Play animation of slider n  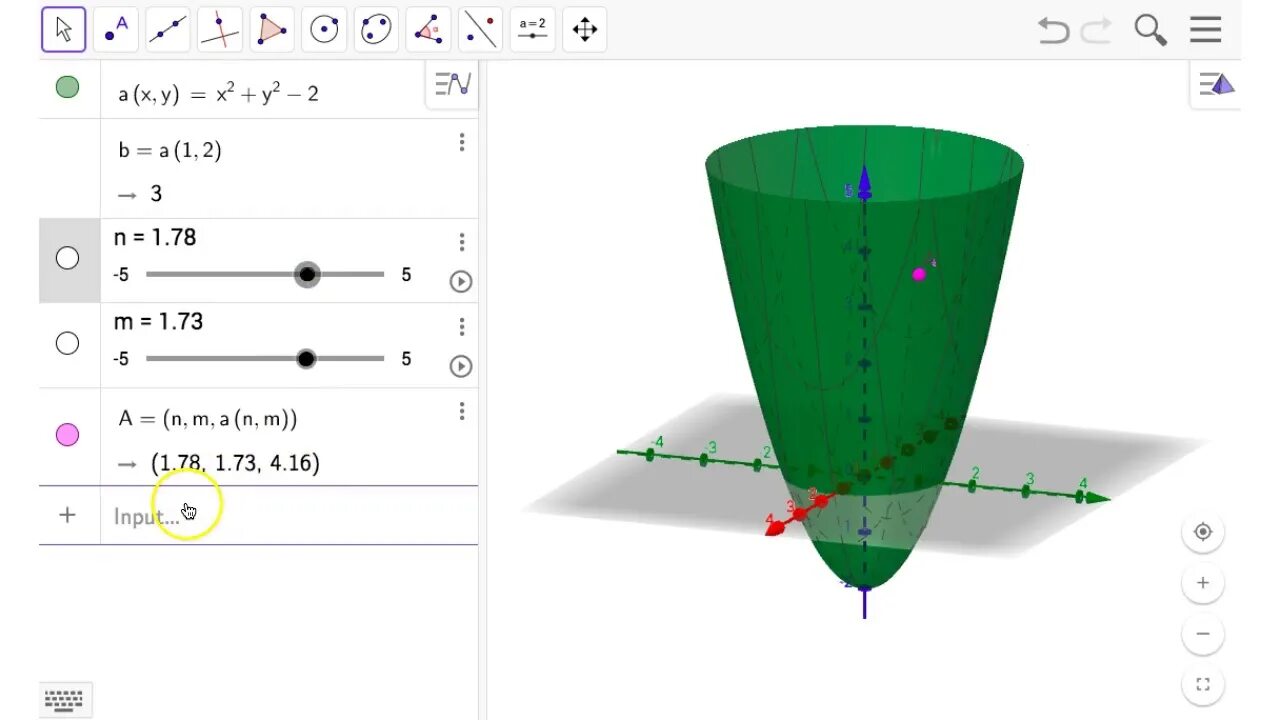pos(461,281)
